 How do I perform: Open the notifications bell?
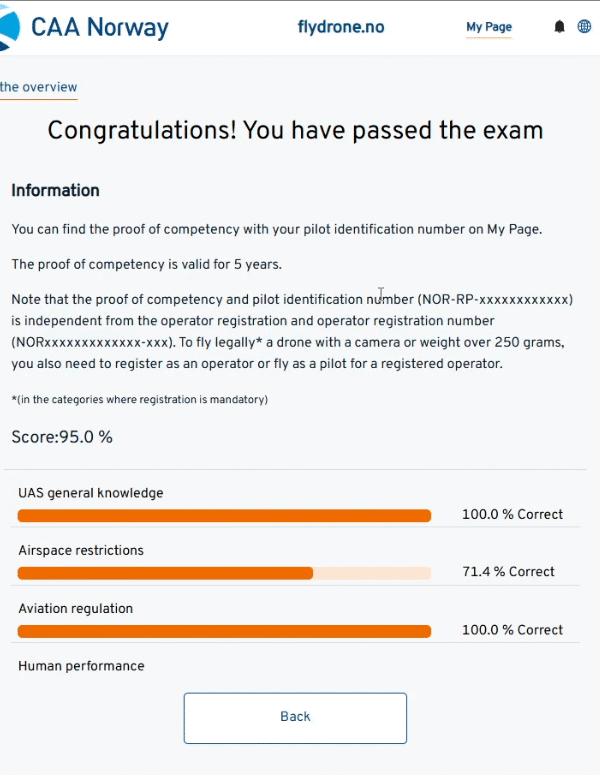pyautogui.click(x=559, y=27)
